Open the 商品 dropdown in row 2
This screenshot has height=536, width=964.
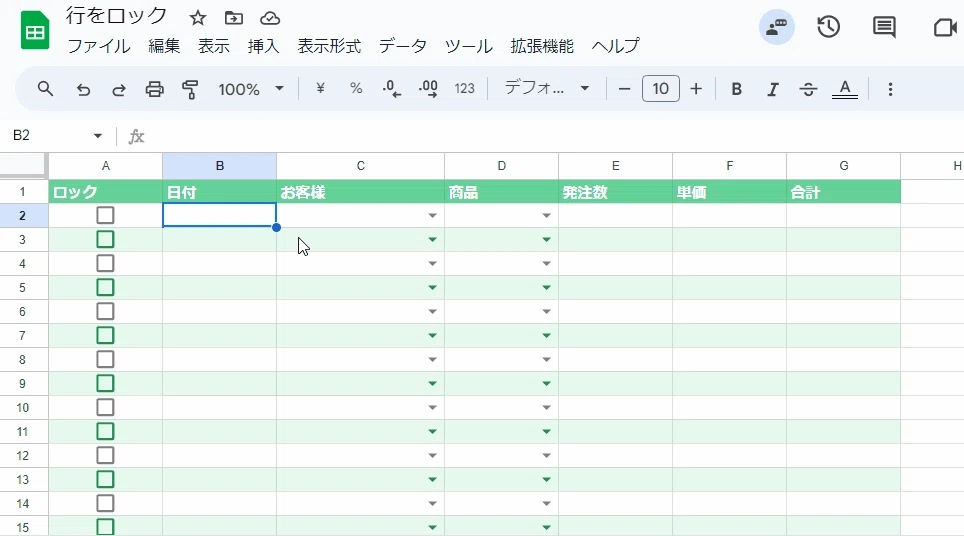coord(546,216)
